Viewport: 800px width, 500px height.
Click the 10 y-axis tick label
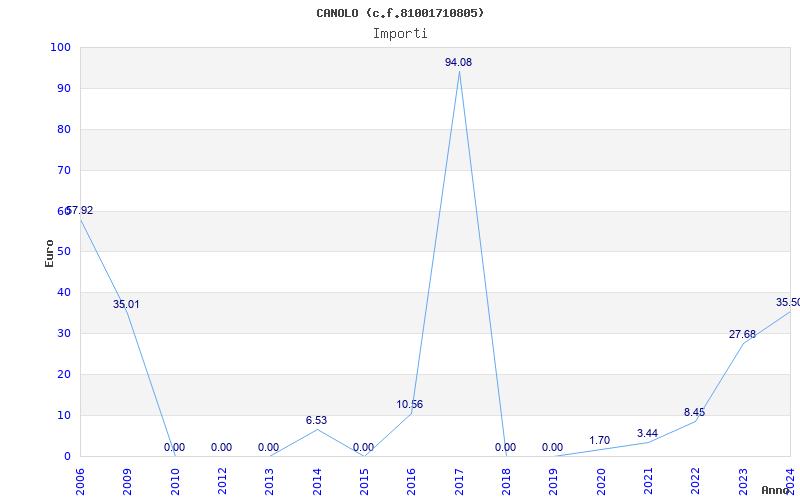coord(64,415)
